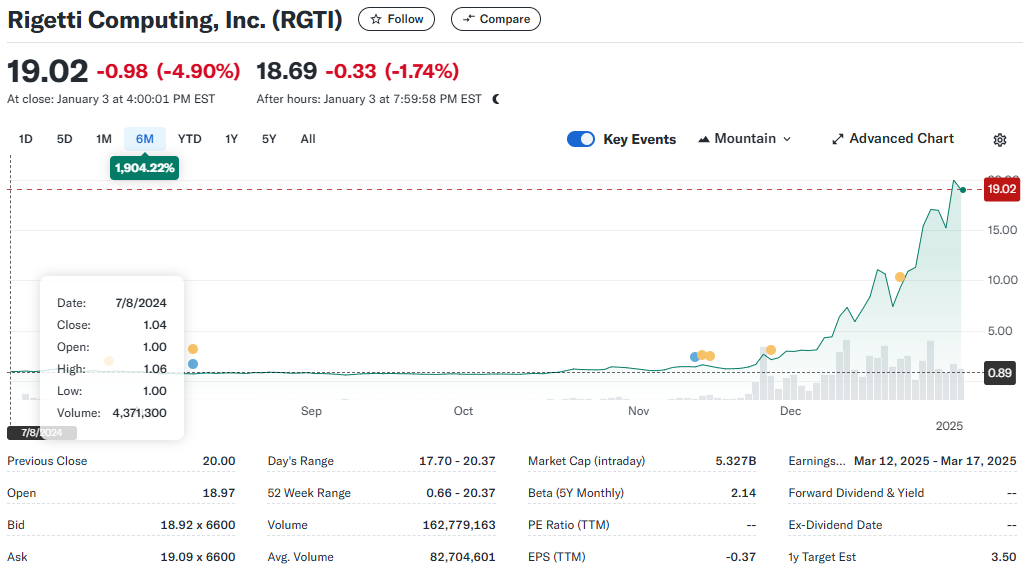
Task: Click the Compare button
Action: pos(495,19)
